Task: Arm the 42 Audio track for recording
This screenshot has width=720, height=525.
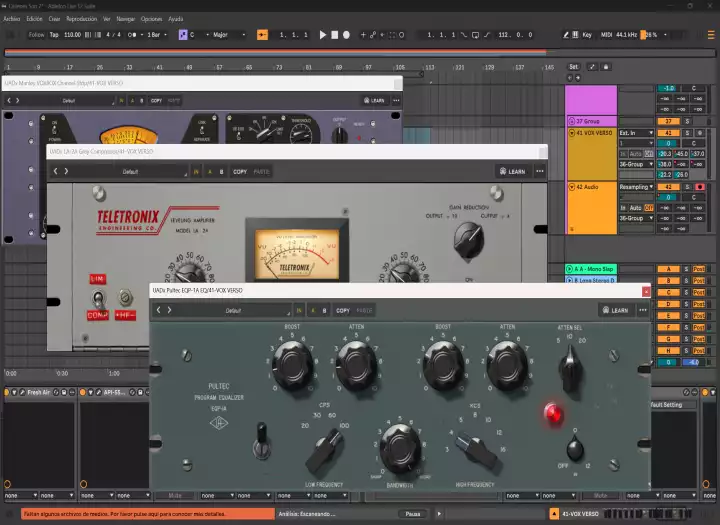Action: [x=698, y=187]
